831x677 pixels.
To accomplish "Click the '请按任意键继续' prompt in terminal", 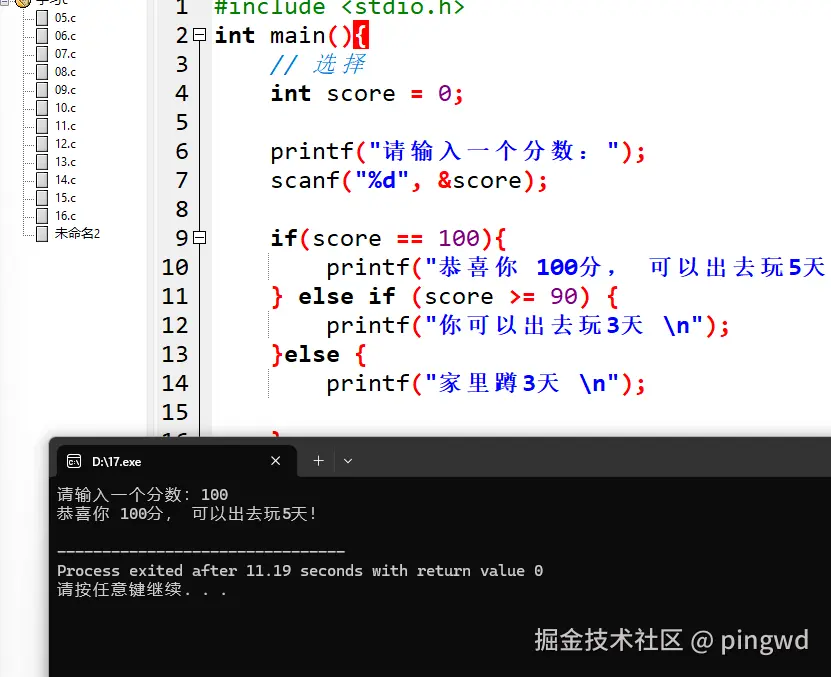I will pyautogui.click(x=142, y=590).
